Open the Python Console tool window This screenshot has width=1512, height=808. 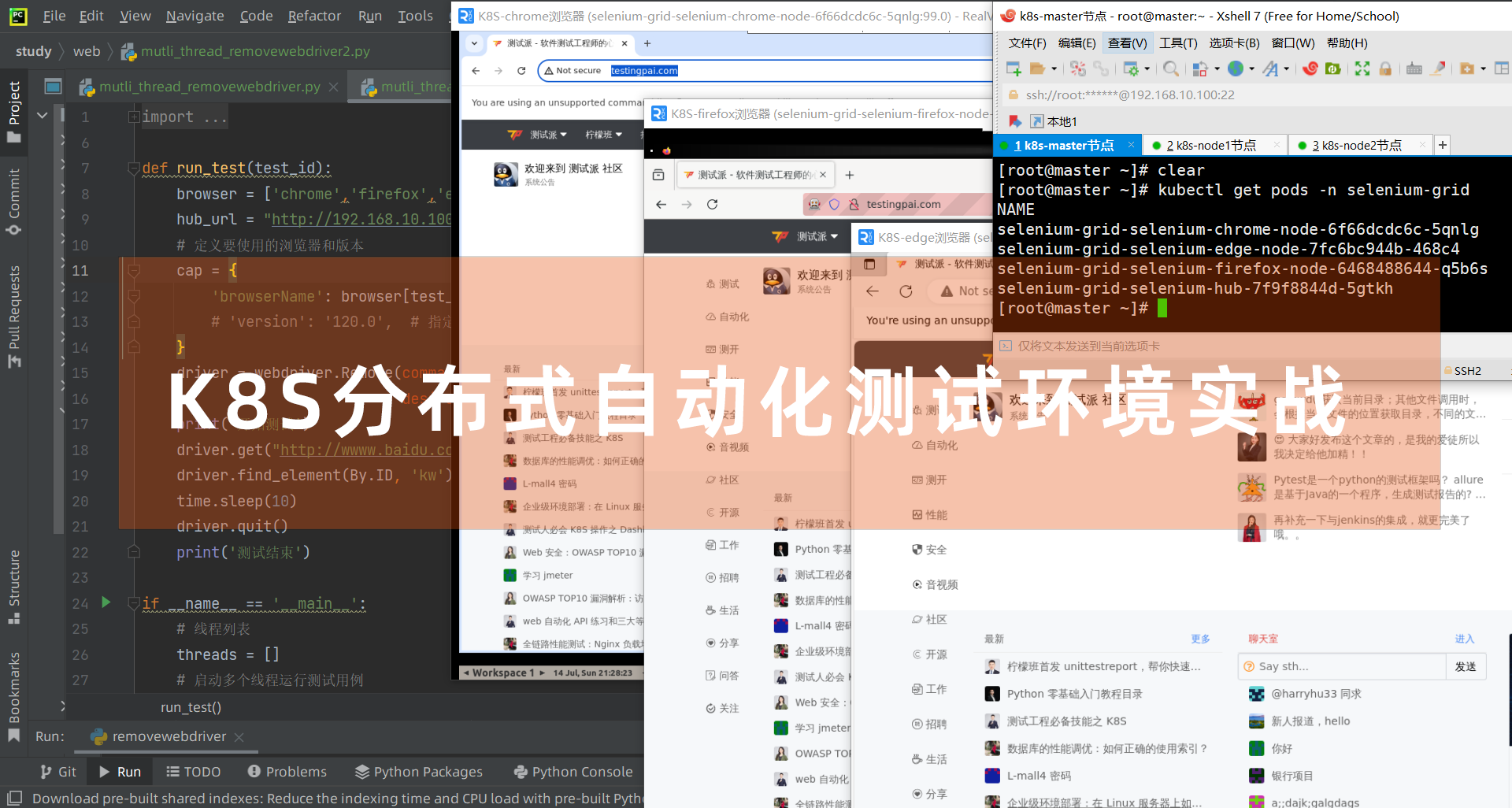click(573, 772)
